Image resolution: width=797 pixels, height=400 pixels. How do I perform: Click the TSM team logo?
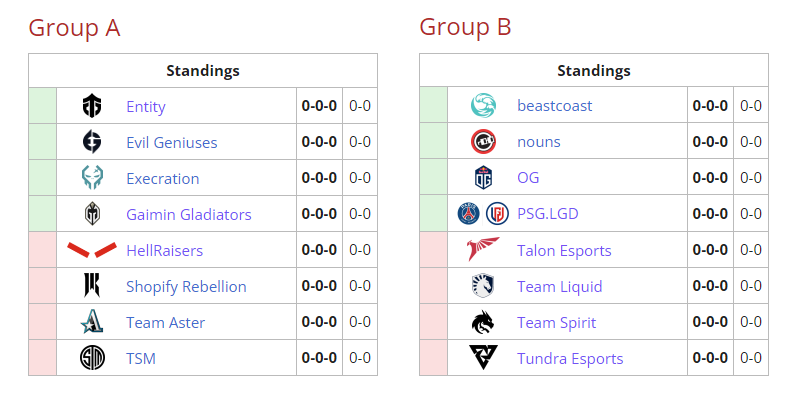coord(92,358)
